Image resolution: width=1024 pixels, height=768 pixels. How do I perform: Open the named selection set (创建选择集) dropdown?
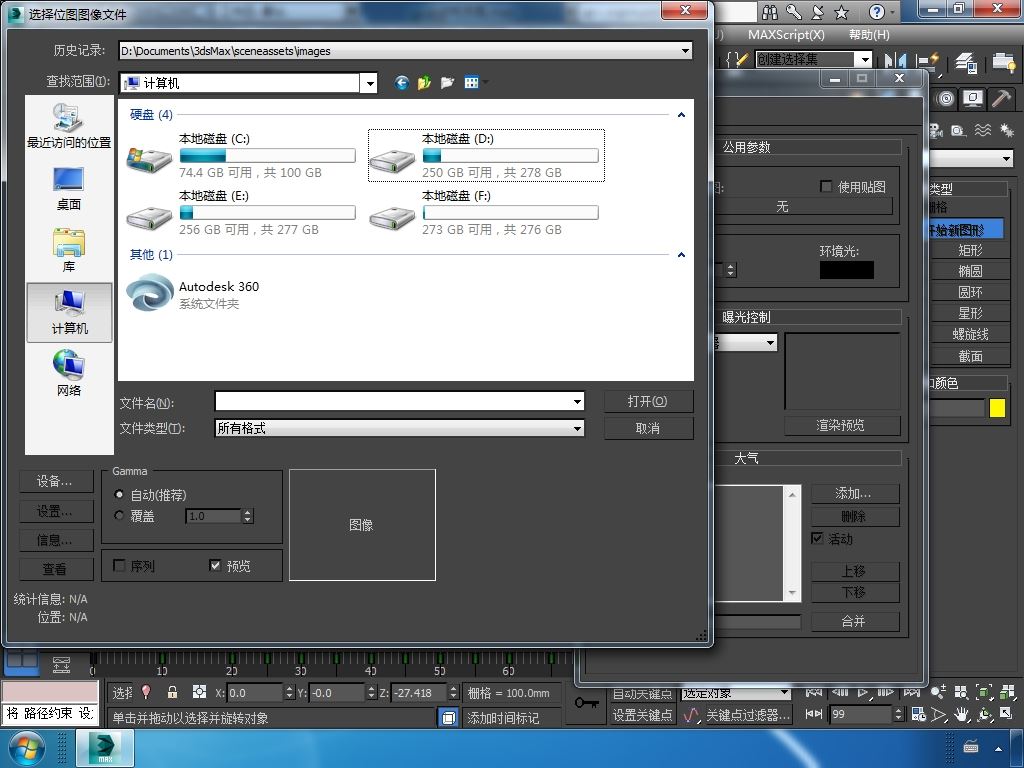pos(865,59)
